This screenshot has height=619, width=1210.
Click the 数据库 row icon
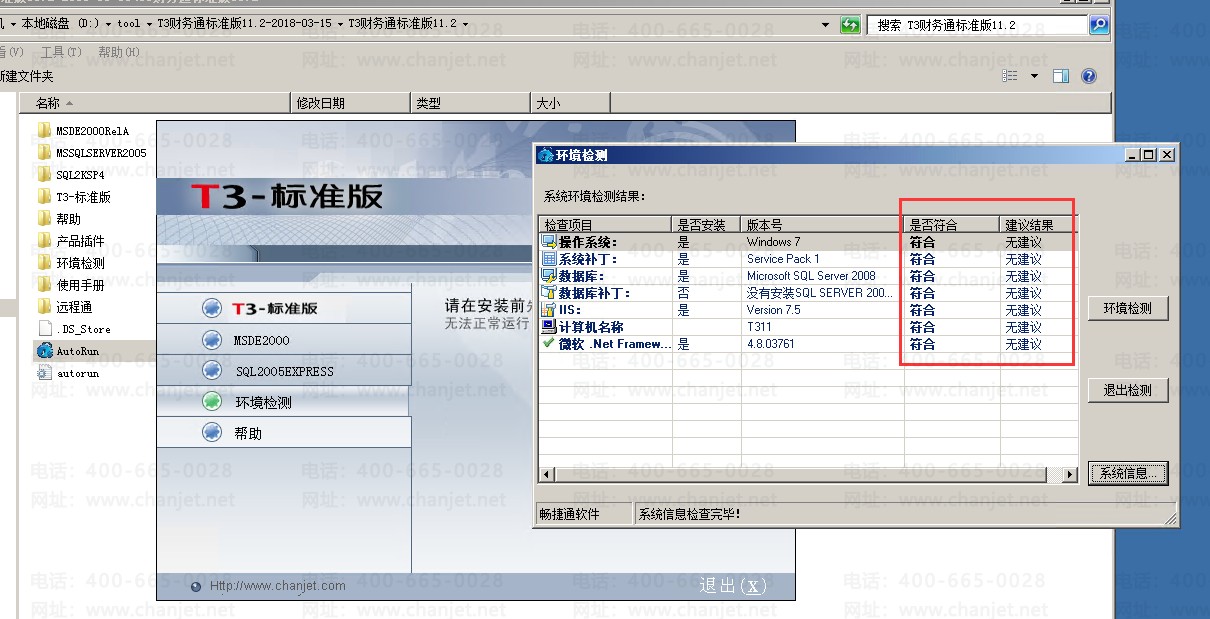coord(548,276)
